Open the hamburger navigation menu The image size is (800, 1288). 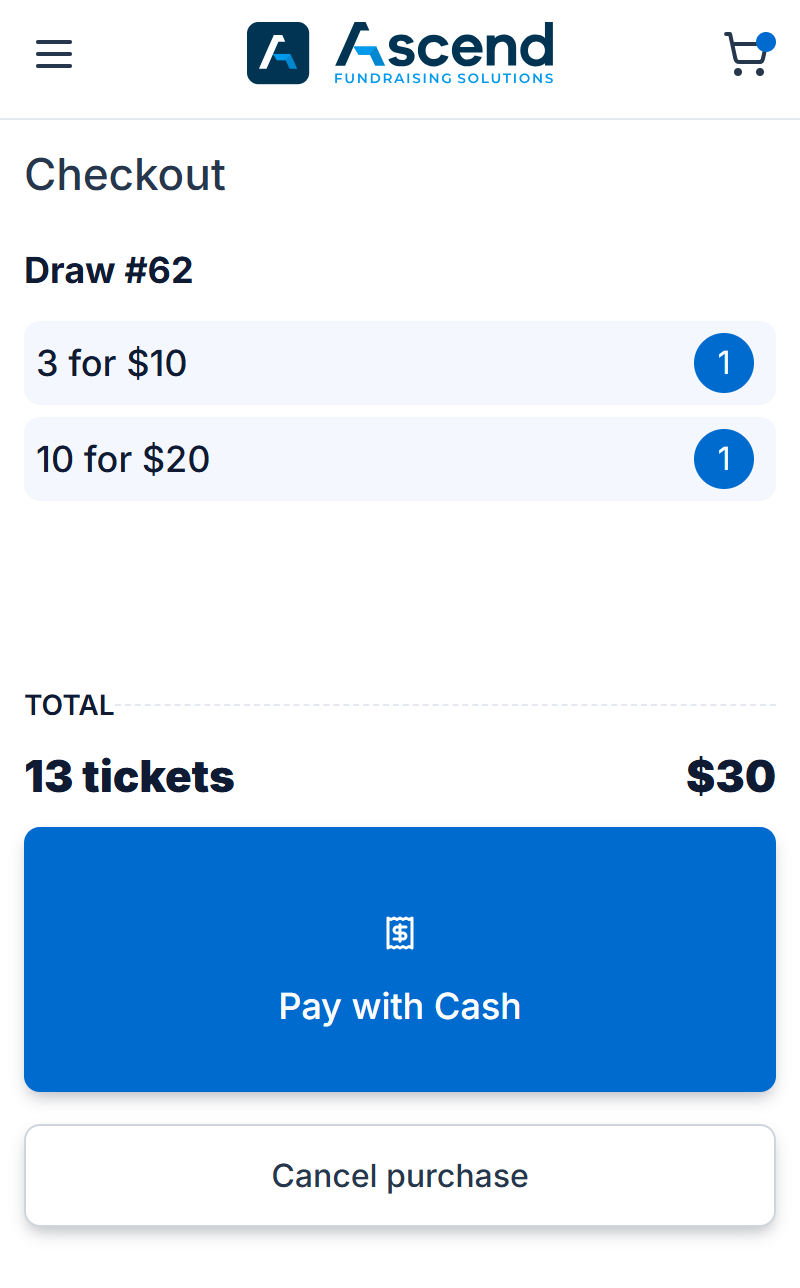pos(54,54)
